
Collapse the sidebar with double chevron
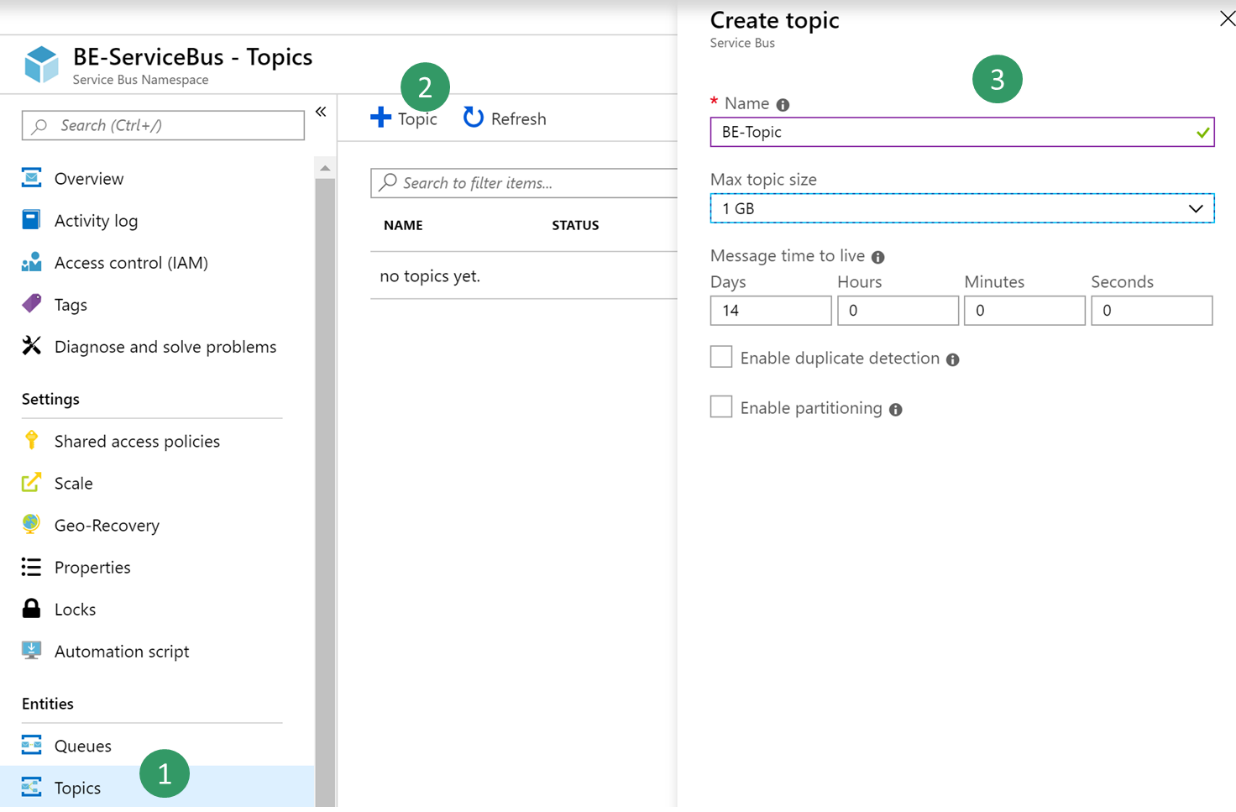coord(321,112)
